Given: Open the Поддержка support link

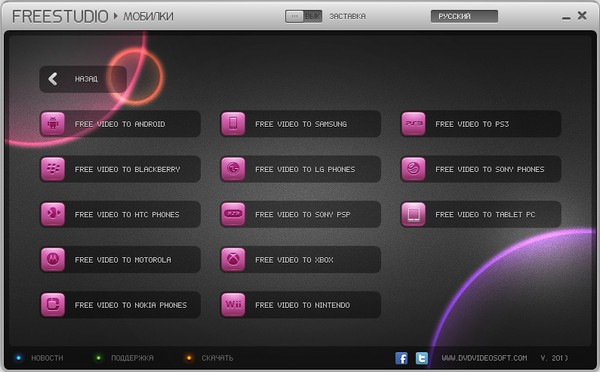Looking at the screenshot, I should [x=132, y=358].
